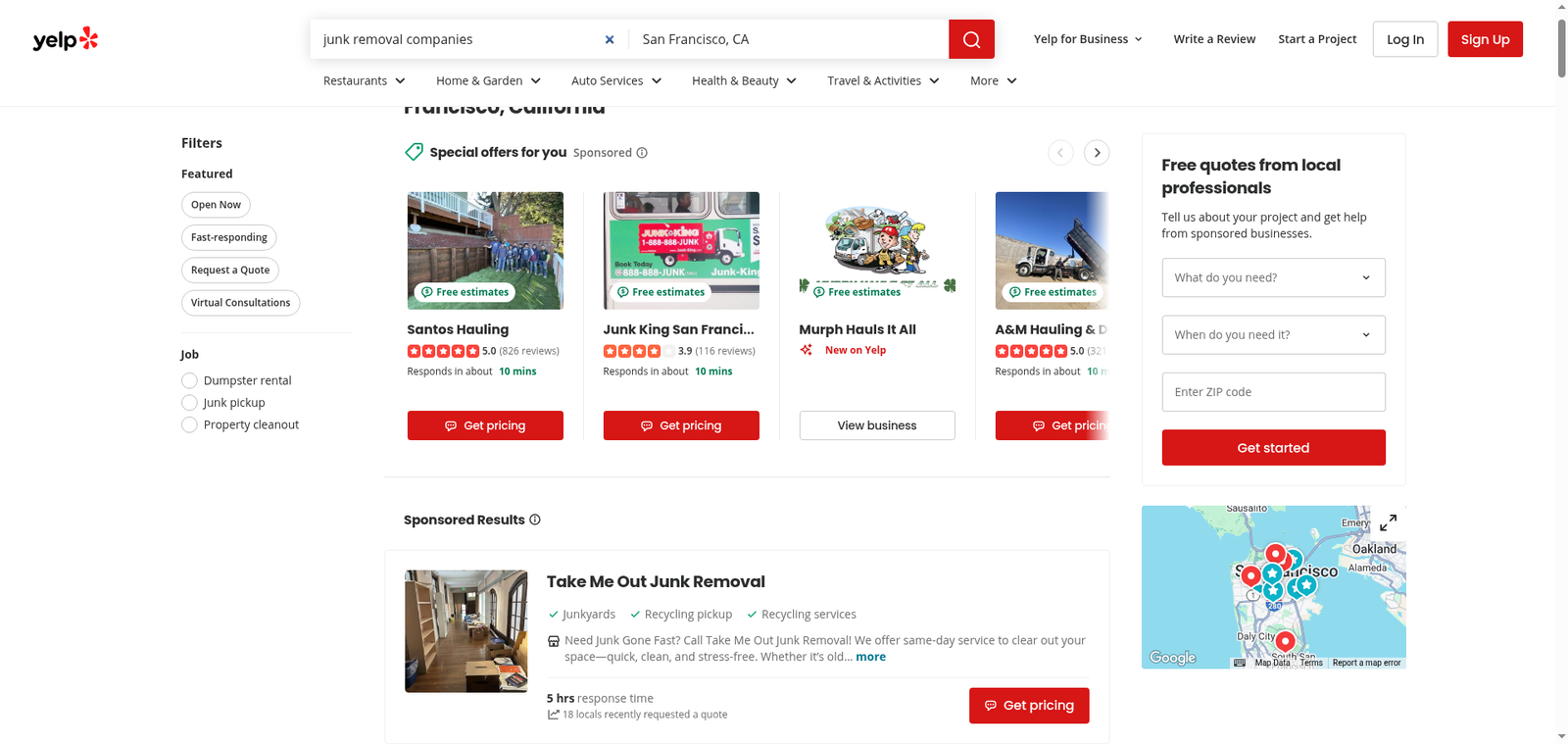The height and width of the screenshot is (744, 1568).
Task: Select the Property cleanout job option
Action: click(189, 424)
